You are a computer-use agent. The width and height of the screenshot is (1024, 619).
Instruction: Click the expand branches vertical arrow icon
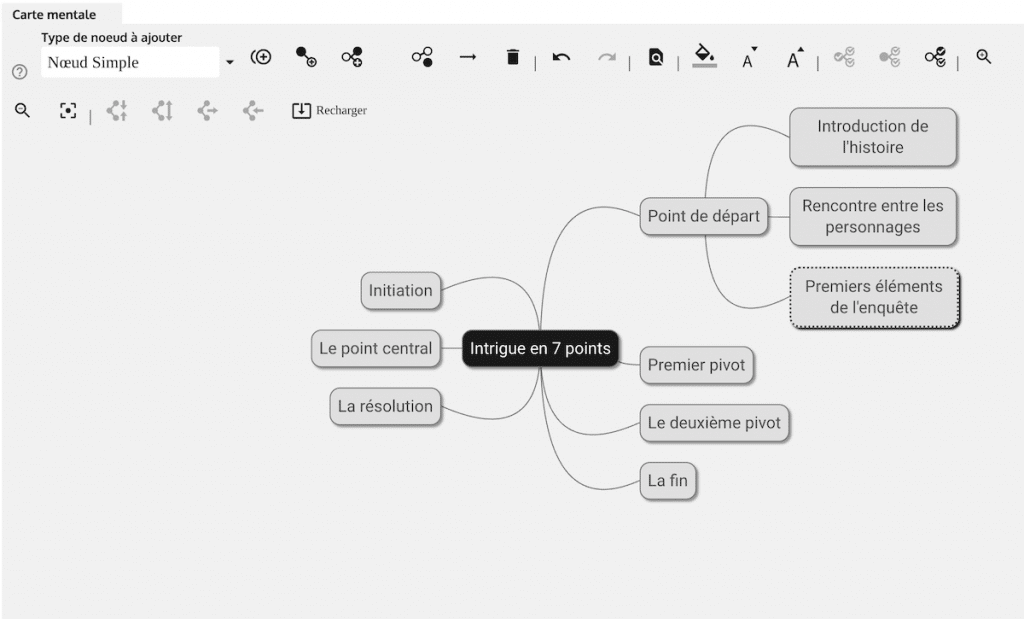(x=163, y=110)
